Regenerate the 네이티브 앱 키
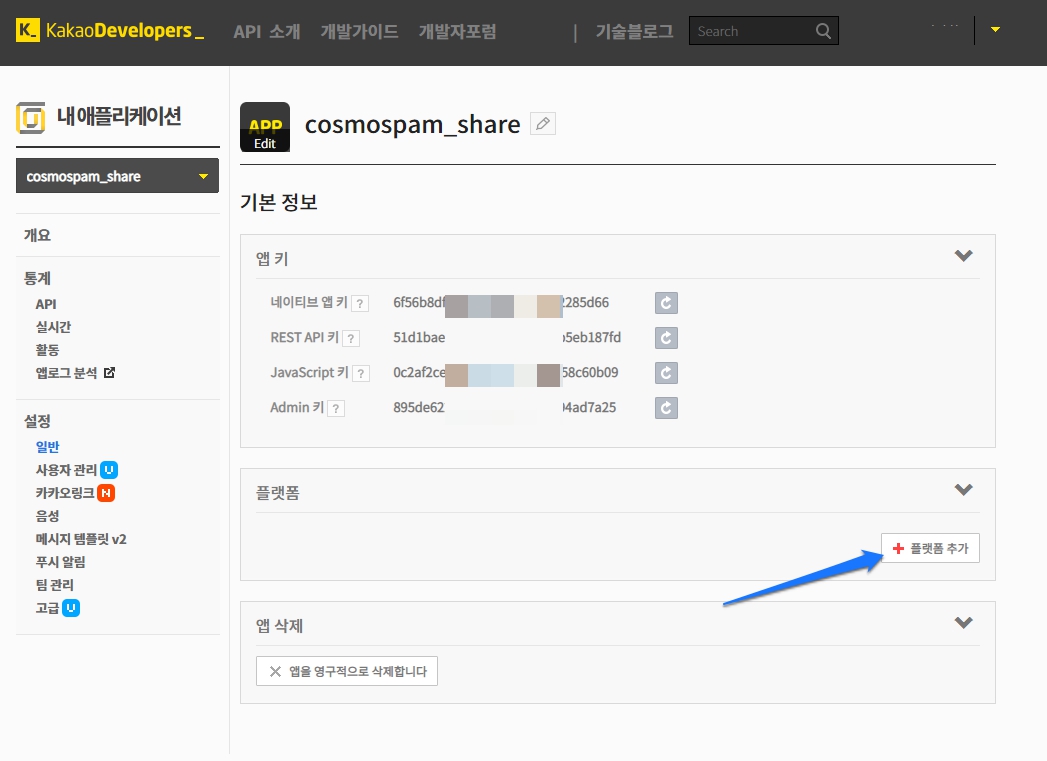 666,303
